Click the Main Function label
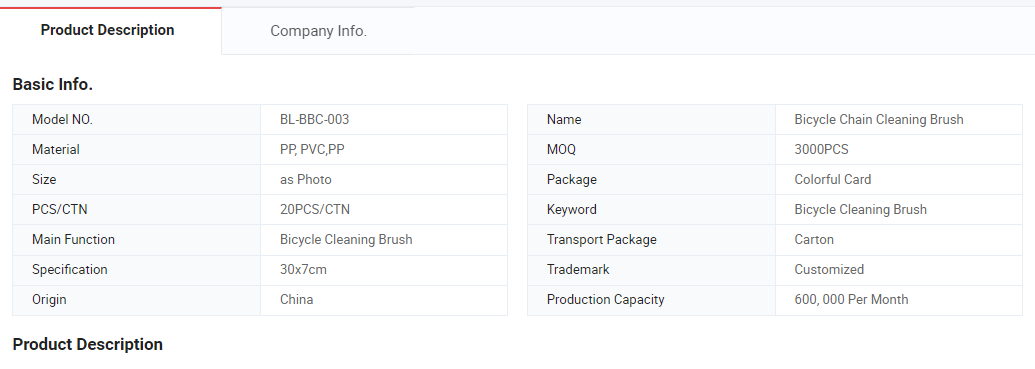The height and width of the screenshot is (369, 1035). [x=73, y=240]
